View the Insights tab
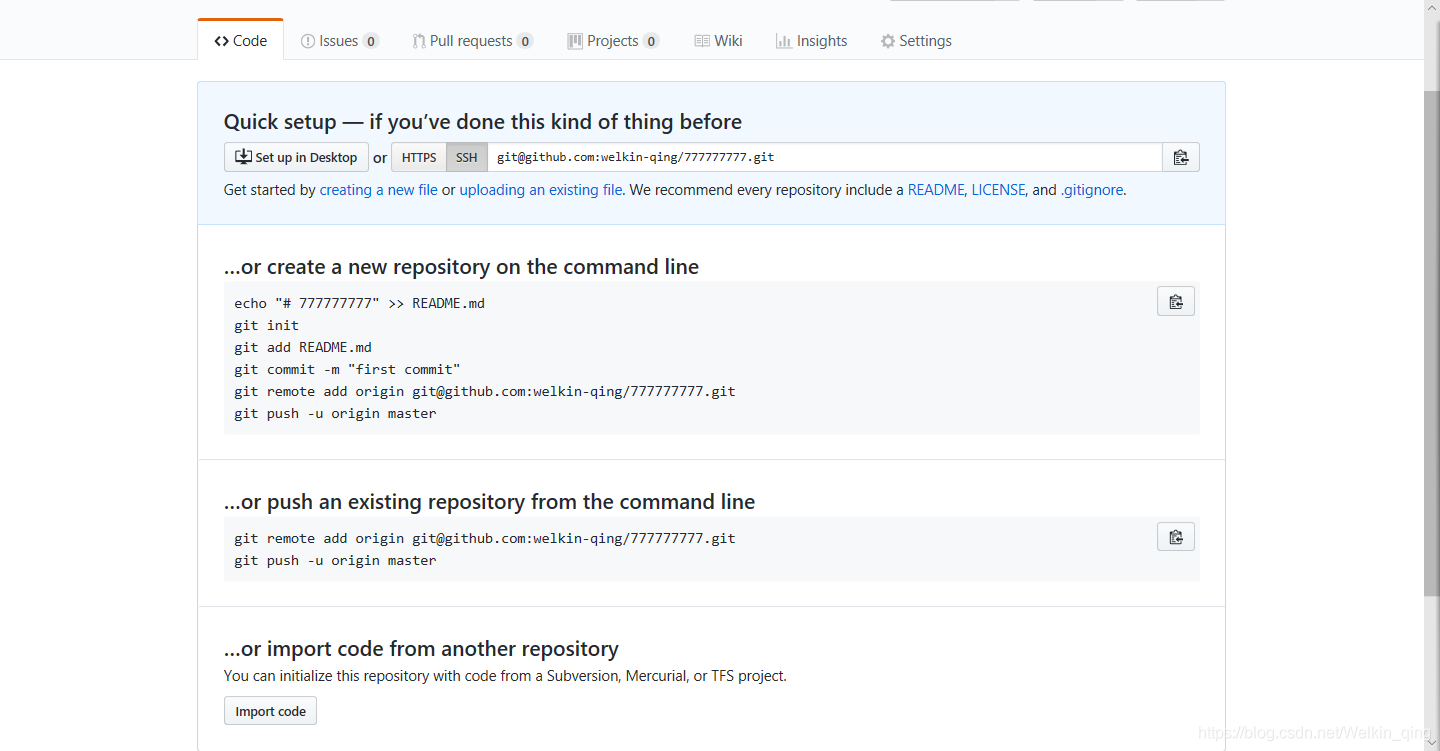The height and width of the screenshot is (751, 1440). tap(811, 41)
